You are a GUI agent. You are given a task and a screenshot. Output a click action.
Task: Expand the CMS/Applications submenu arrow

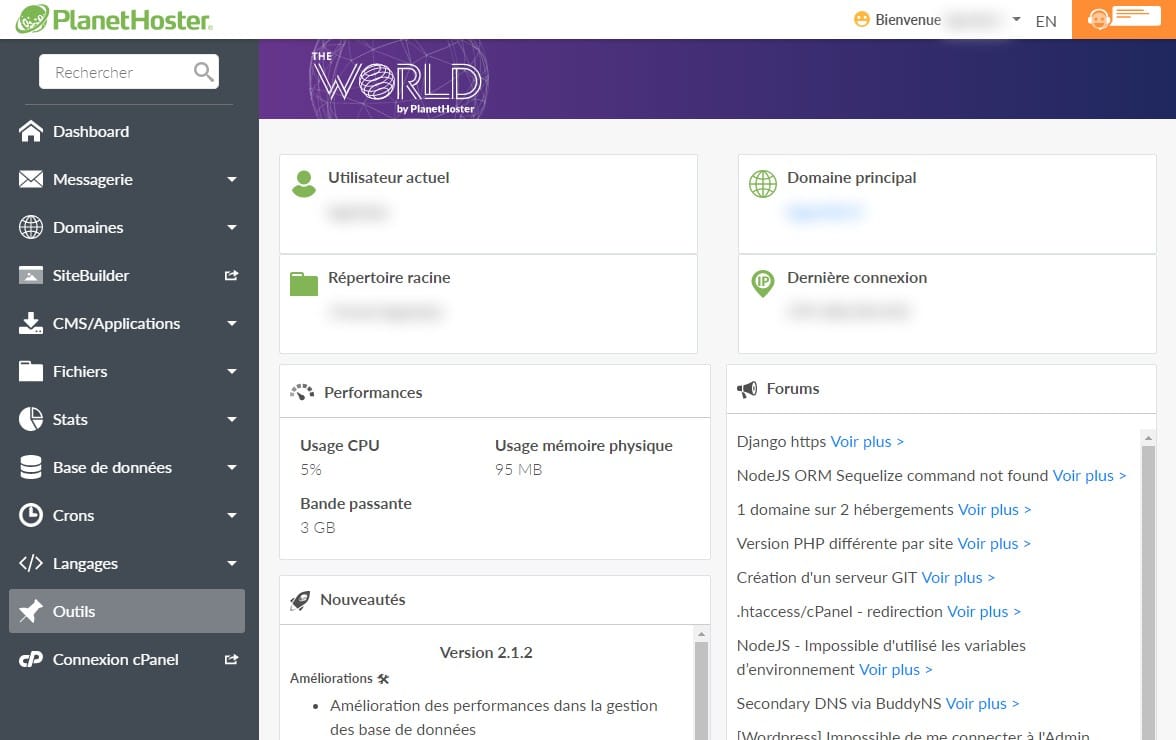point(232,324)
